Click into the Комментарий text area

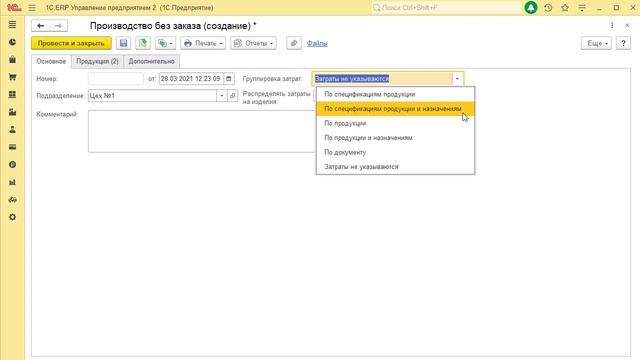[x=202, y=131]
